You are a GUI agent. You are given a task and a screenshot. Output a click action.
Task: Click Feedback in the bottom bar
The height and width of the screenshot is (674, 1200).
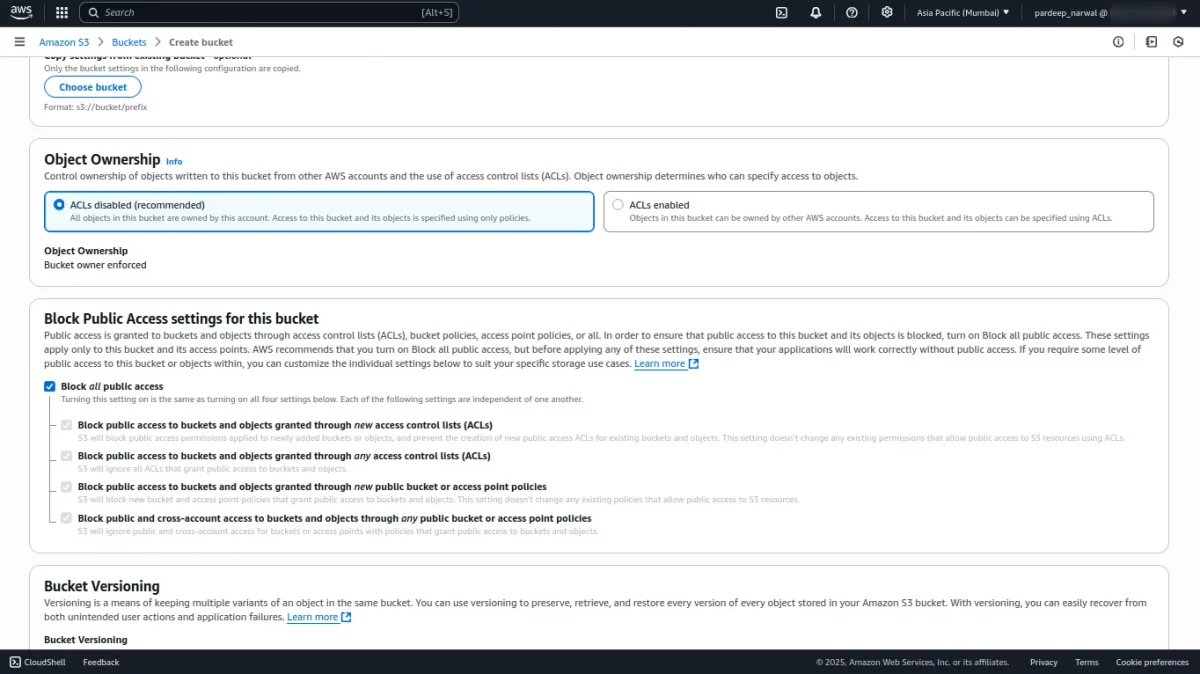(100, 662)
